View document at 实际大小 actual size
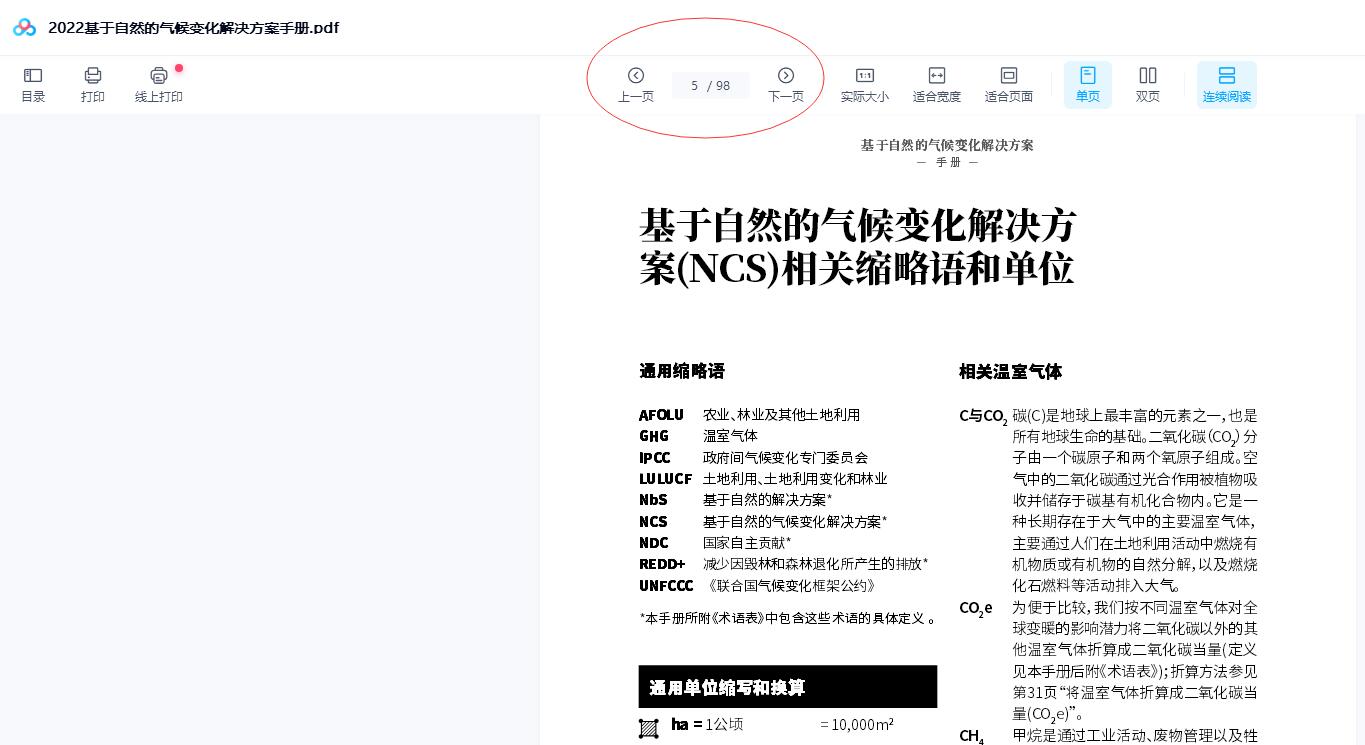The image size is (1365, 745). tap(864, 84)
